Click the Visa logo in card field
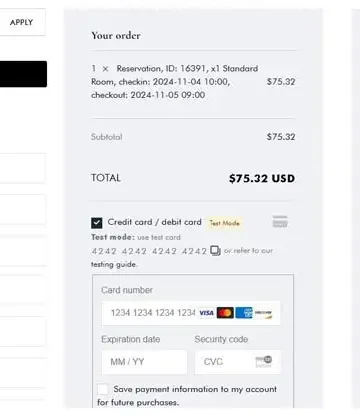The image size is (360, 416). 206,313
